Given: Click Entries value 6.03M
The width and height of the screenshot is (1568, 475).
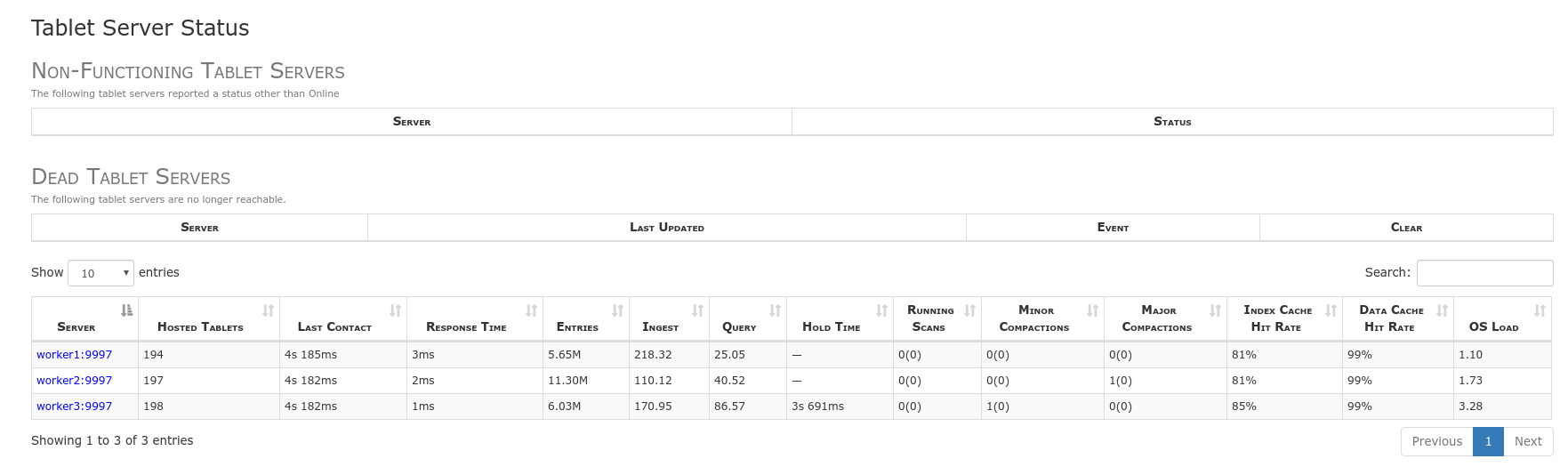Looking at the screenshot, I should pyautogui.click(x=564, y=407).
